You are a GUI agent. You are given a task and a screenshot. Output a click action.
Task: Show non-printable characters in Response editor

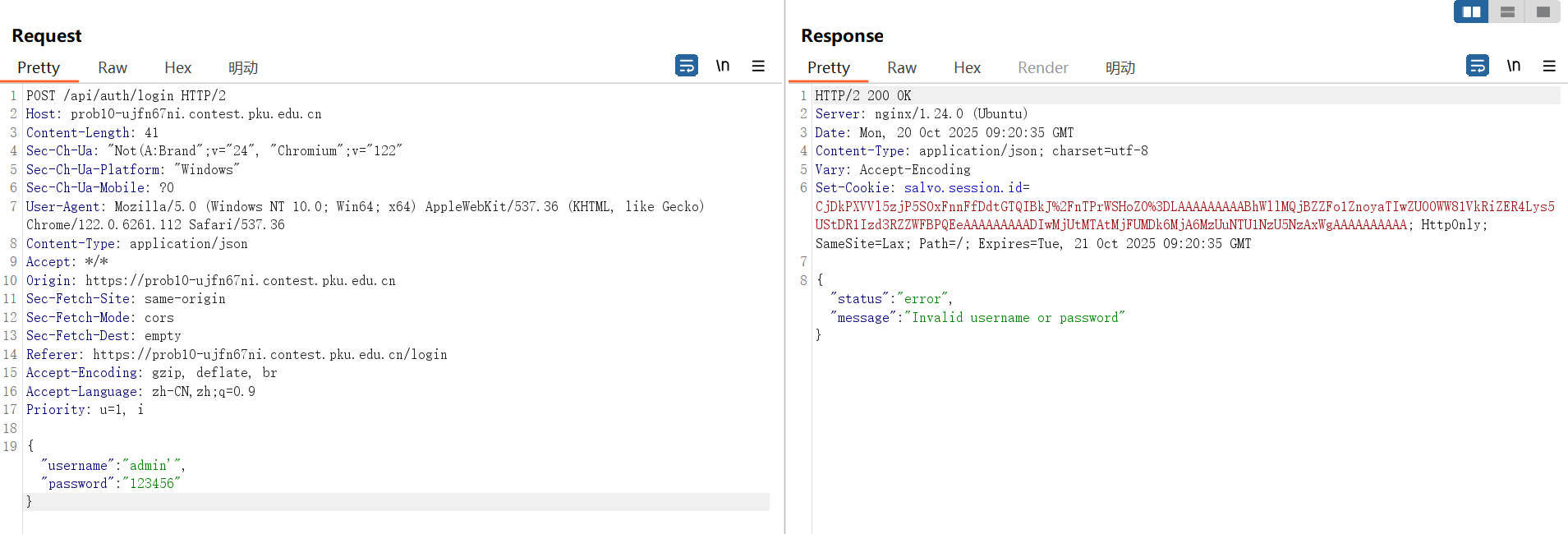click(1513, 66)
